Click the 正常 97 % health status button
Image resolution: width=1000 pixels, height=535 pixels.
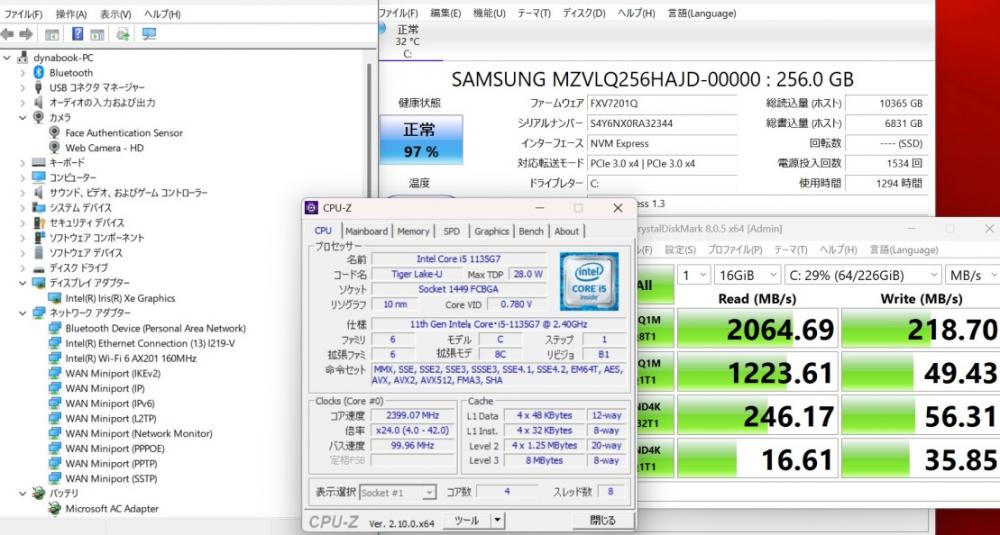point(421,140)
